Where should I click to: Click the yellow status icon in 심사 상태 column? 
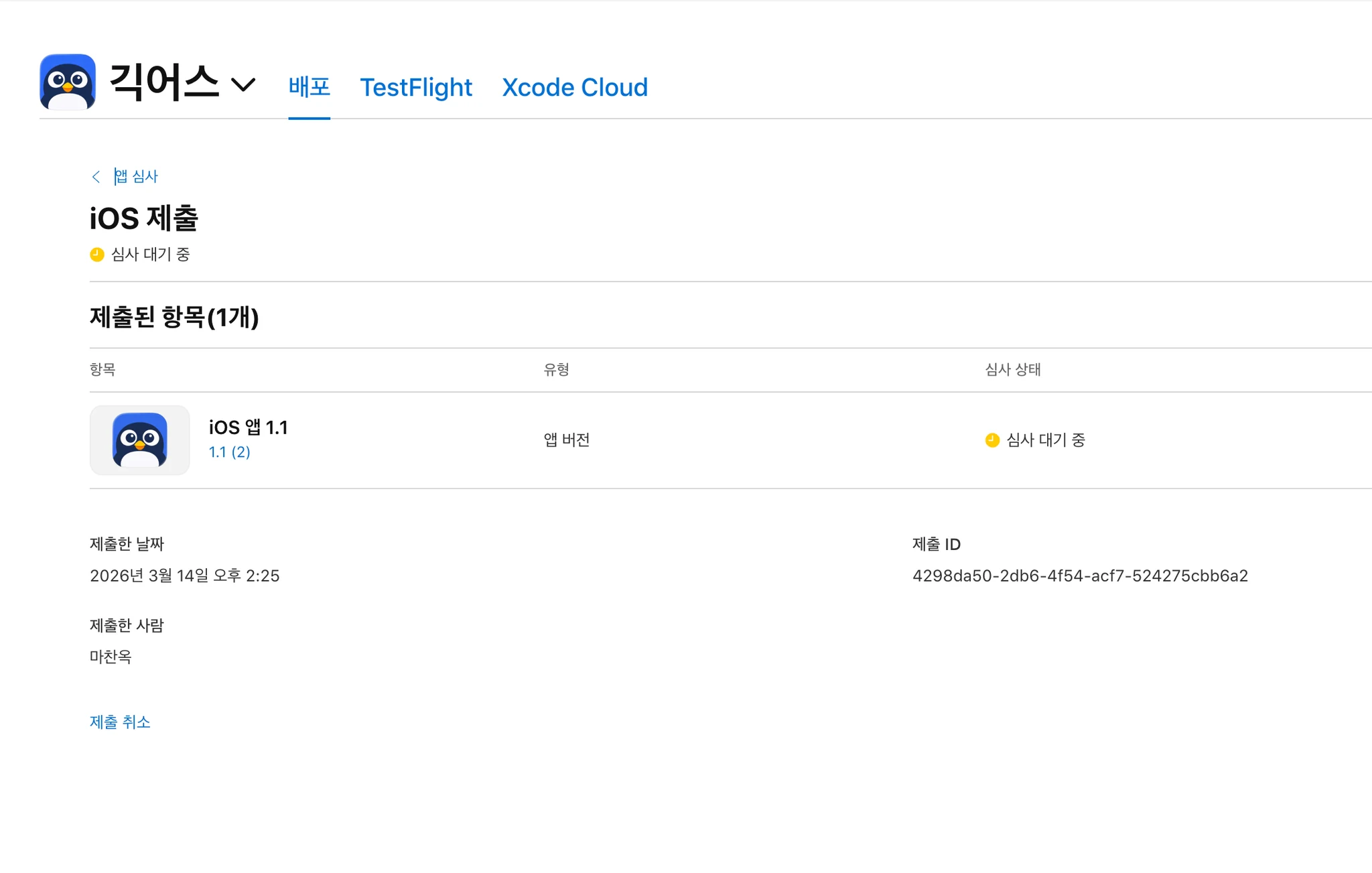(x=992, y=440)
